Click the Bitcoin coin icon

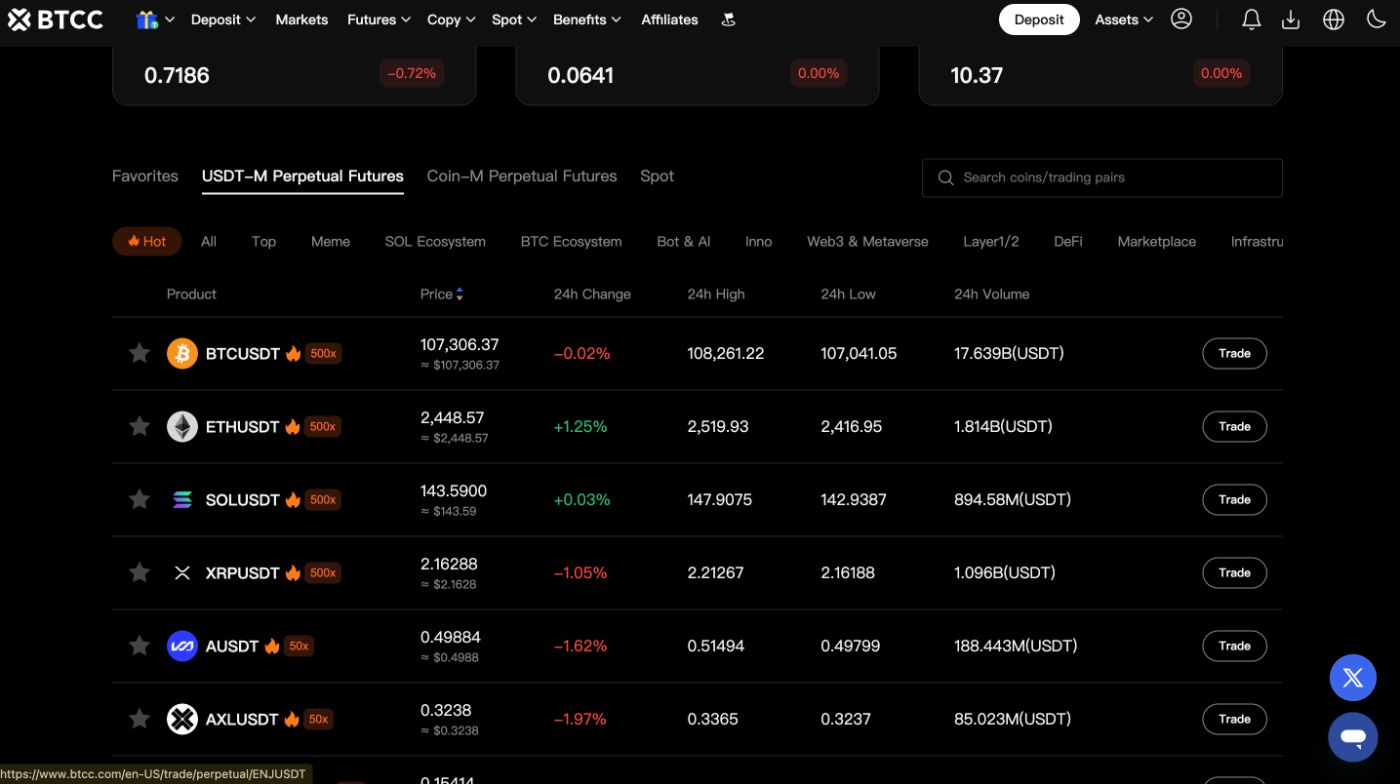pyautogui.click(x=182, y=353)
